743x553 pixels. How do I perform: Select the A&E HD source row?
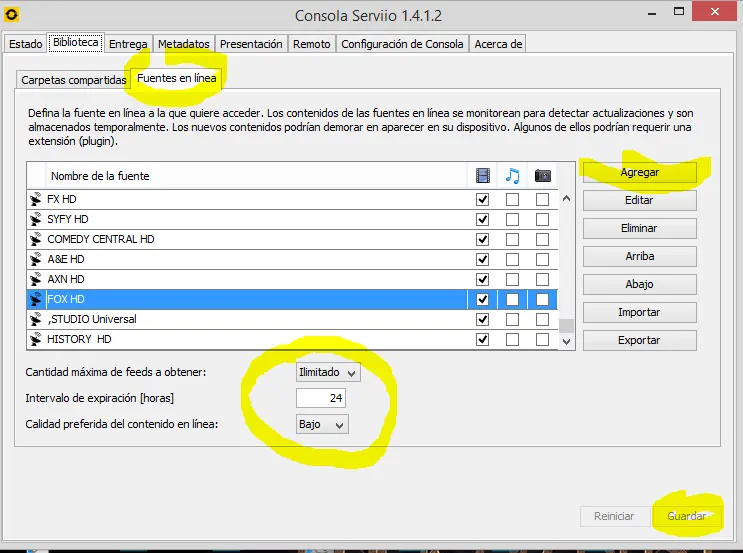[x=292, y=259]
